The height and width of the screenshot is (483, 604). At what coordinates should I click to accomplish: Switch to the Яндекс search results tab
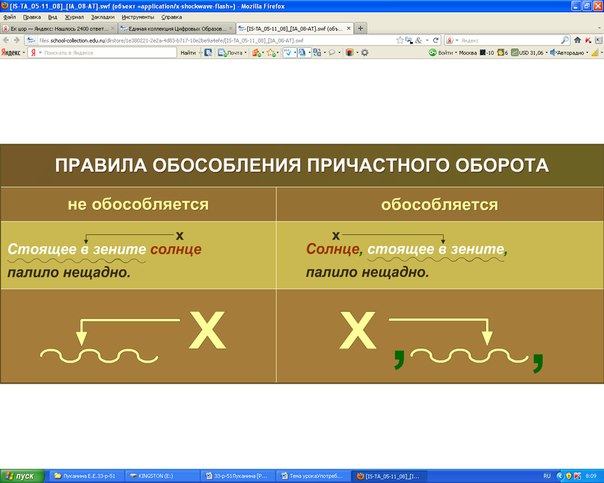[x=59, y=29]
